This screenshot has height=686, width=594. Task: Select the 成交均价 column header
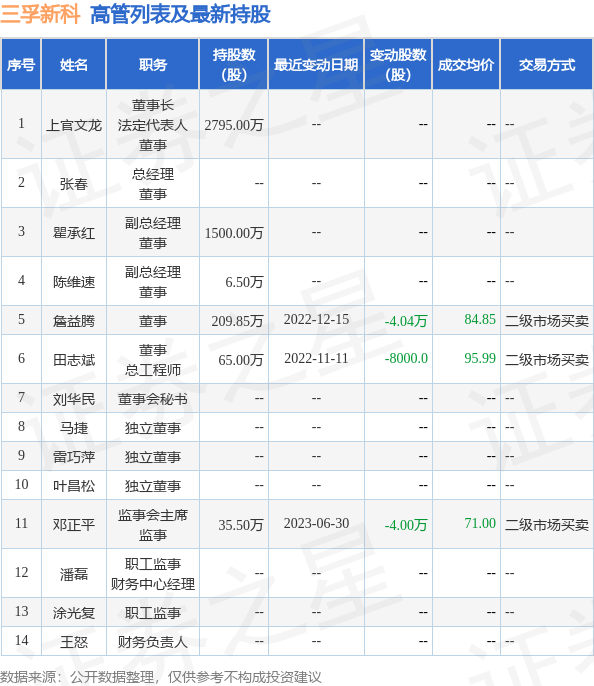pyautogui.click(x=466, y=65)
